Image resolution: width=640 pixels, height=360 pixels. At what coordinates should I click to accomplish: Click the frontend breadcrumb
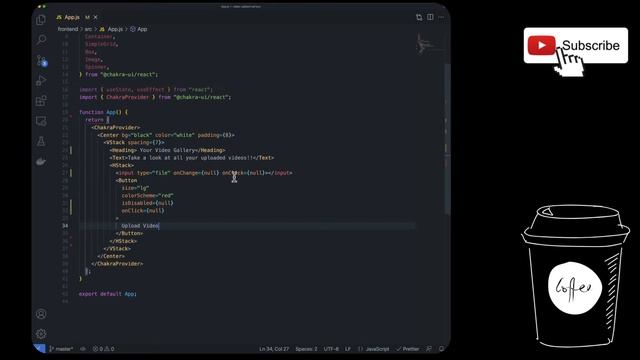68,29
